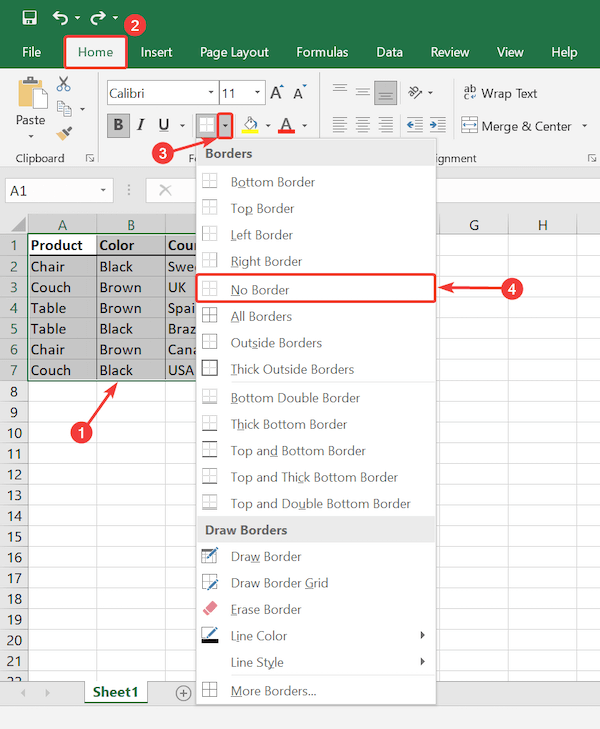The height and width of the screenshot is (729, 600).
Task: Toggle Italic formatting
Action: [141, 125]
